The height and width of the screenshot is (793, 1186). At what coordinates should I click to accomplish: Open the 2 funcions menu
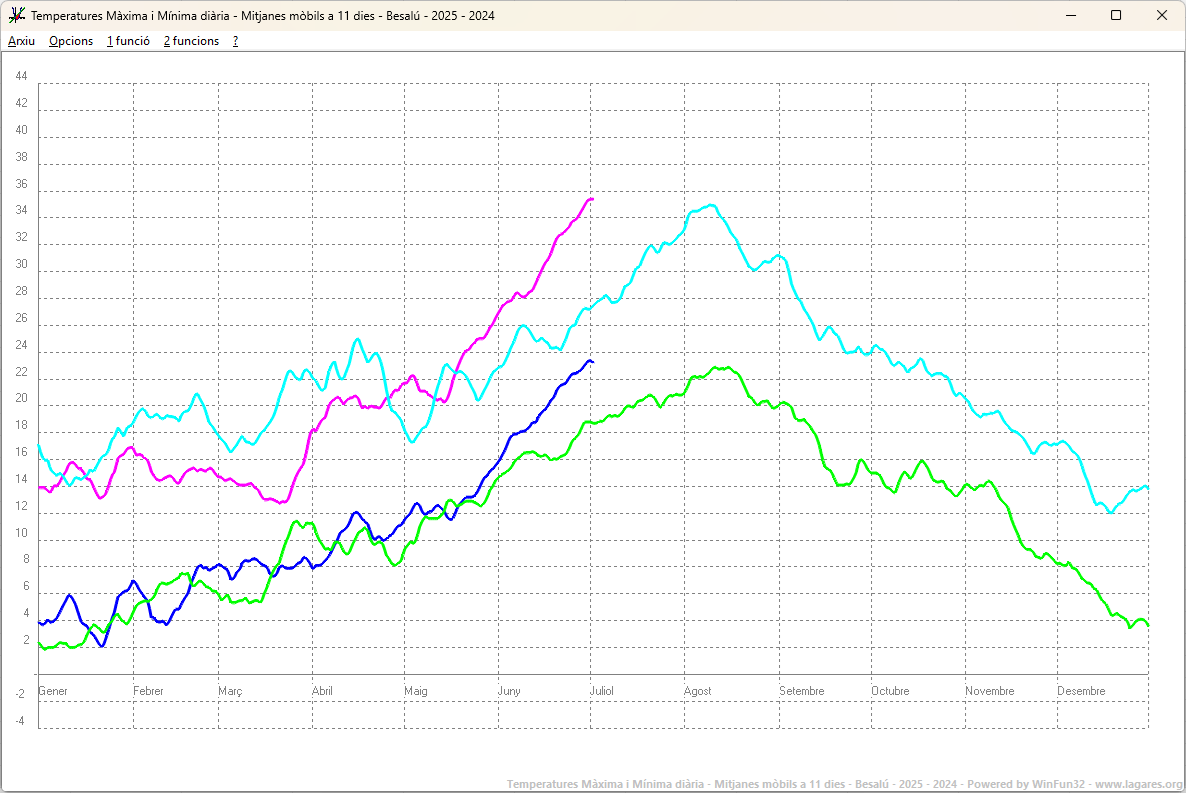(x=191, y=41)
